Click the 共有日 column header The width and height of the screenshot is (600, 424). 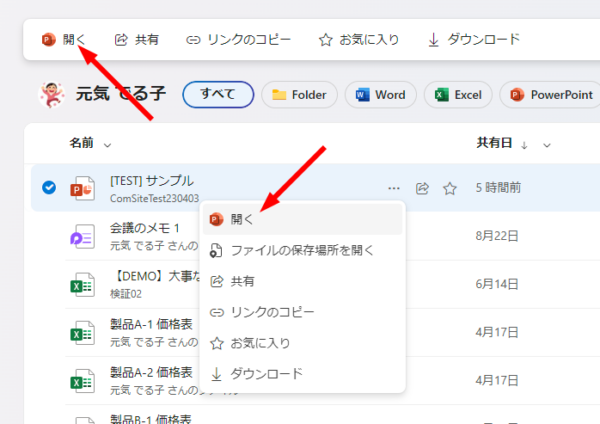pos(494,143)
